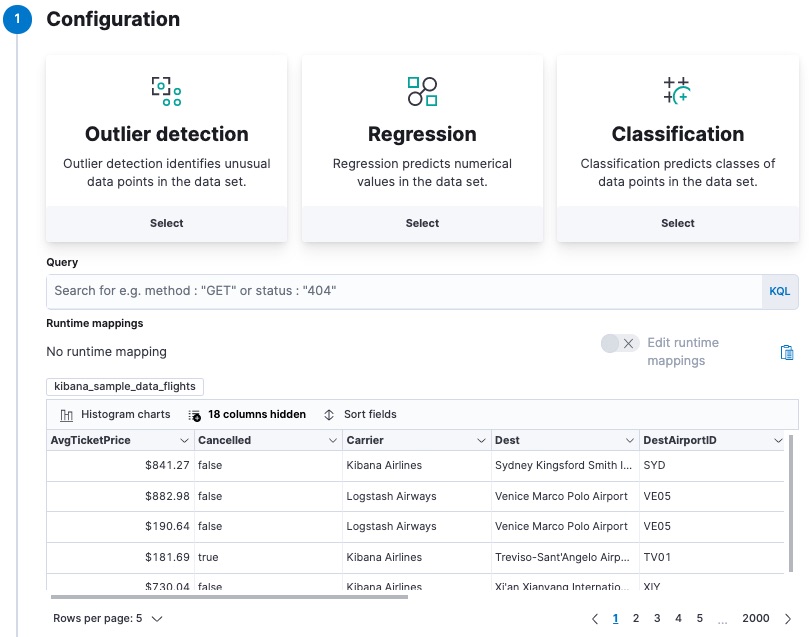Click the kibana_sample_data_flights index badge
The height and width of the screenshot is (637, 812).
click(x=124, y=386)
